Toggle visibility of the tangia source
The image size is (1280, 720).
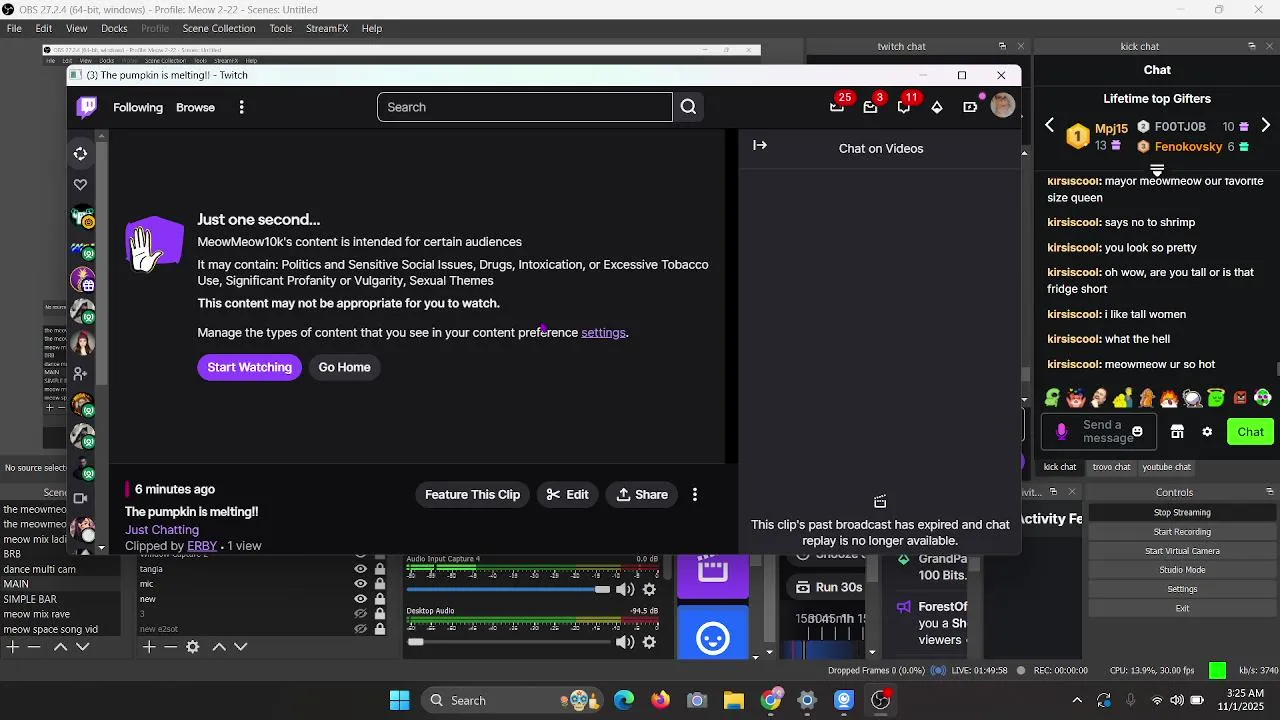(x=361, y=569)
